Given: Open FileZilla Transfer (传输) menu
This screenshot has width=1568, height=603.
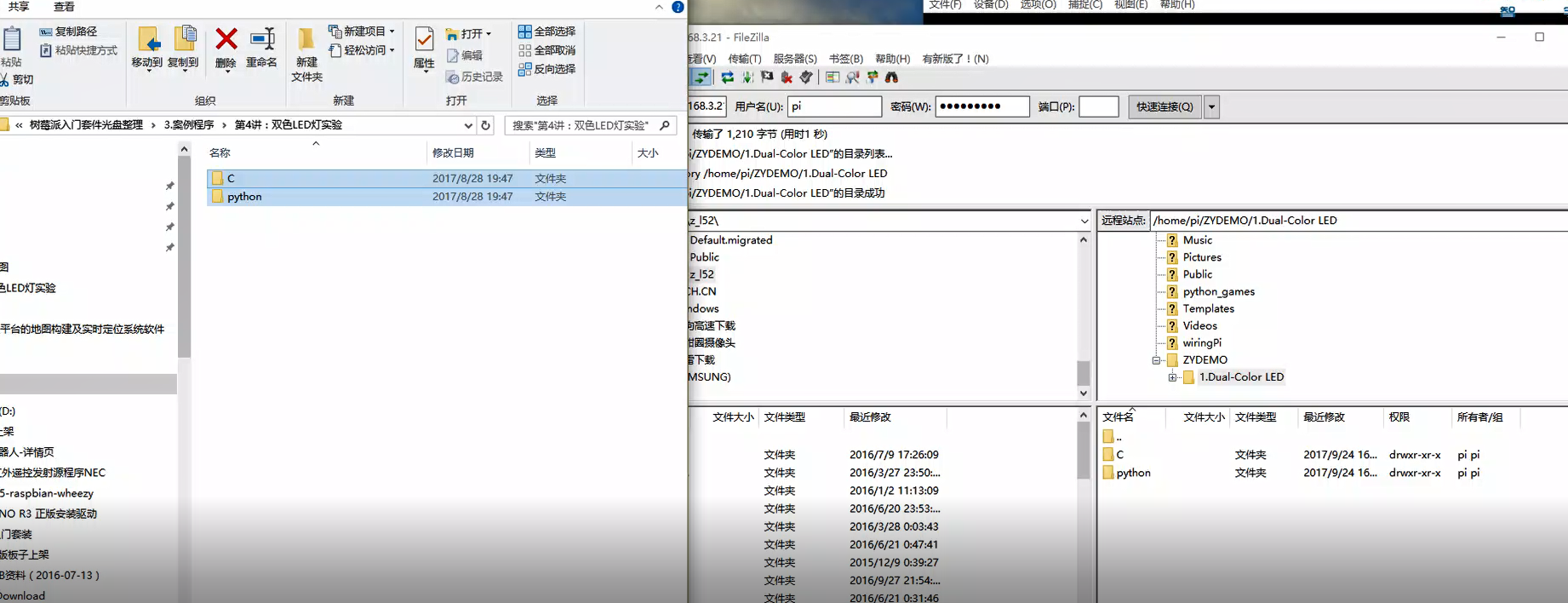Looking at the screenshot, I should click(x=744, y=59).
